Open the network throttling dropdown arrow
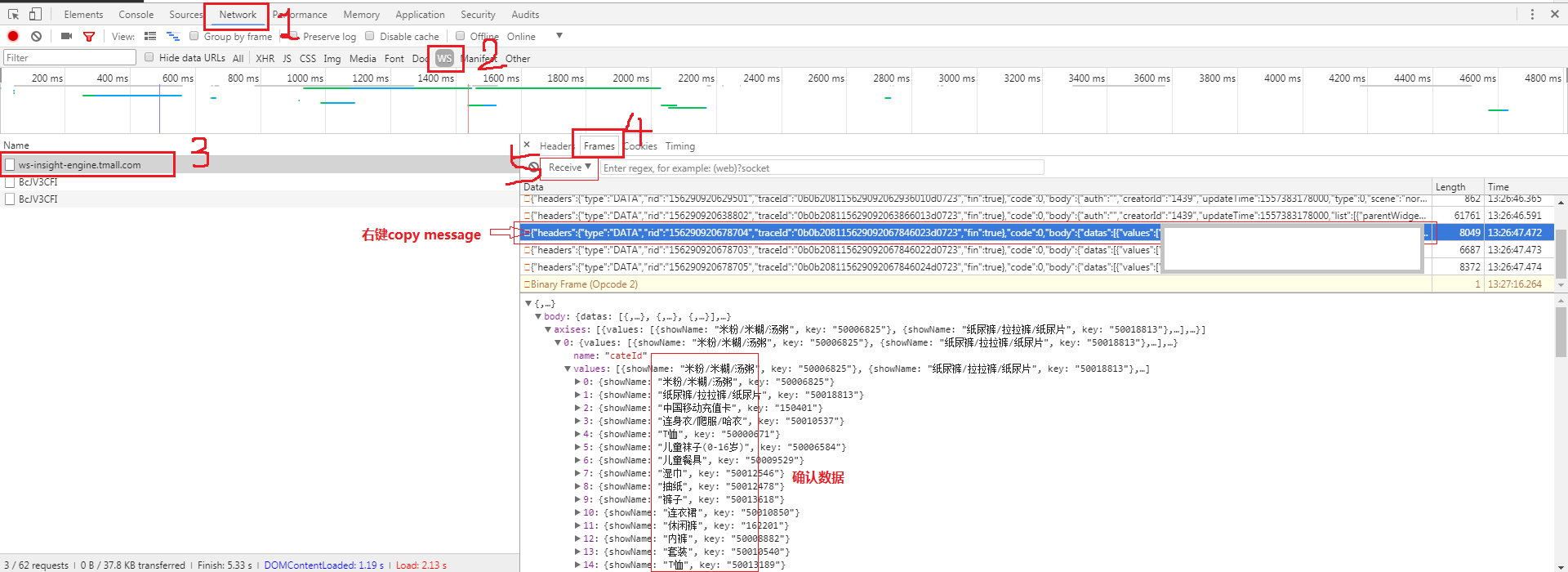Image resolution: width=1568 pixels, height=572 pixels. pyautogui.click(x=559, y=35)
